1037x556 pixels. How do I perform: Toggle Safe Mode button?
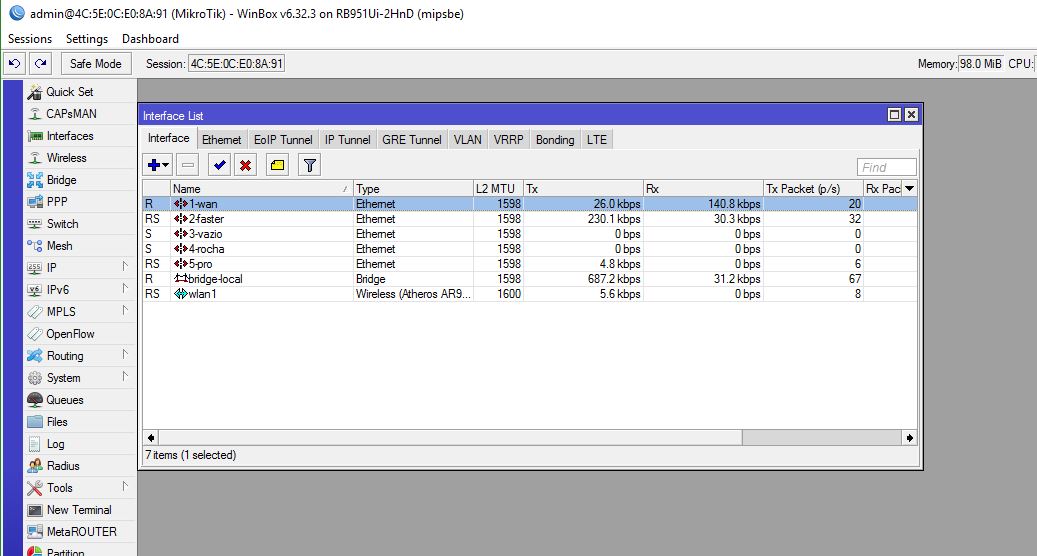click(x=96, y=63)
